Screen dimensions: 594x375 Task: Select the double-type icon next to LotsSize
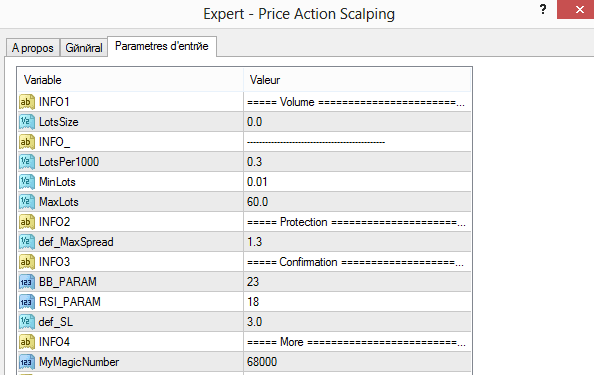pos(27,122)
